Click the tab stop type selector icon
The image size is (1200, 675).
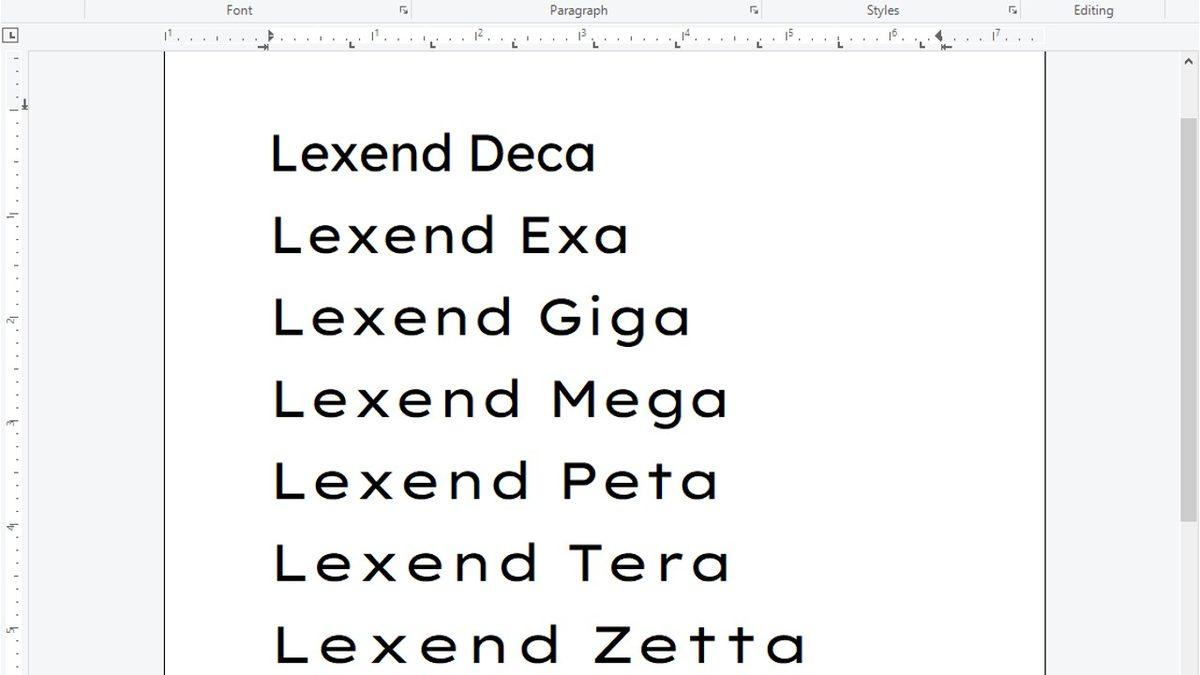click(10, 36)
